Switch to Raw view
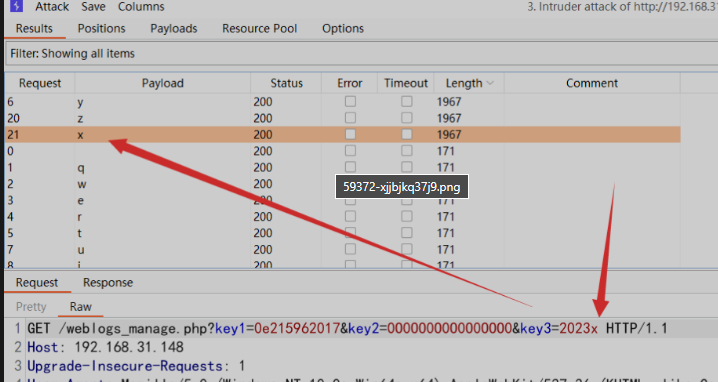 [x=81, y=307]
